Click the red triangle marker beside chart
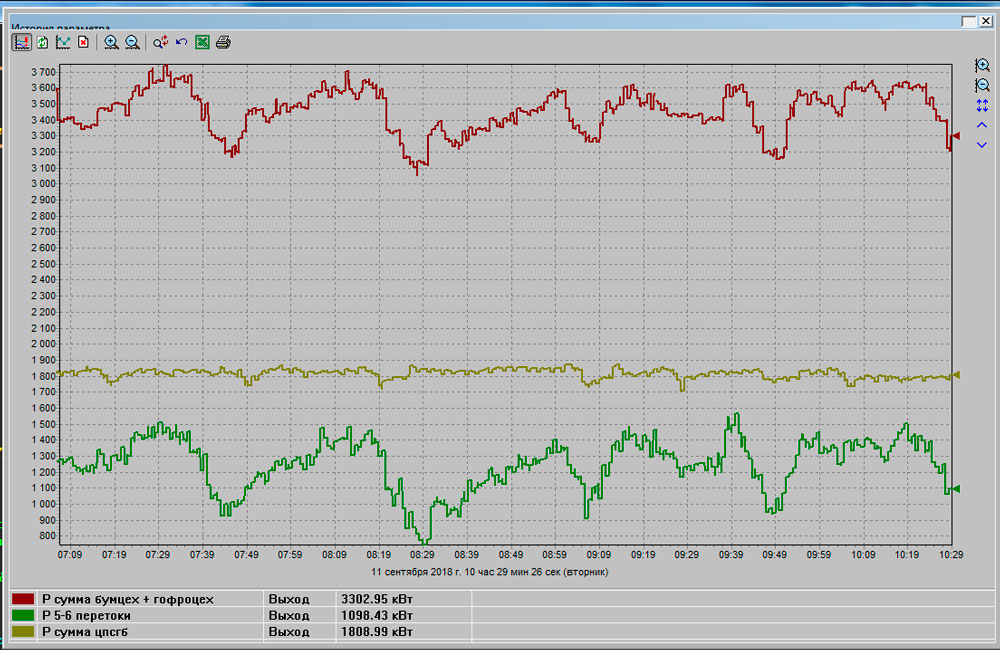This screenshot has height=650, width=1000. 955,136
